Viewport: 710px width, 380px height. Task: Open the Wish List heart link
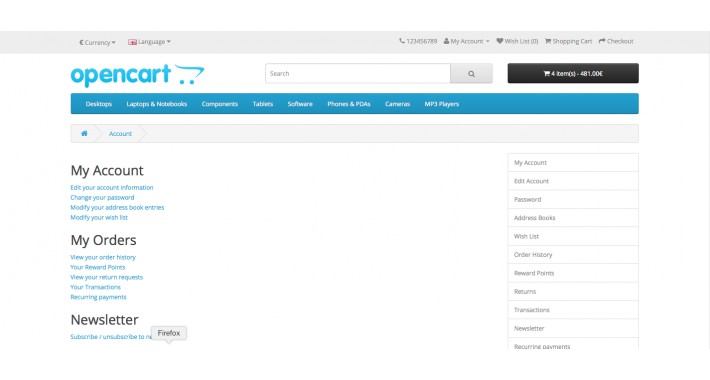(517, 41)
